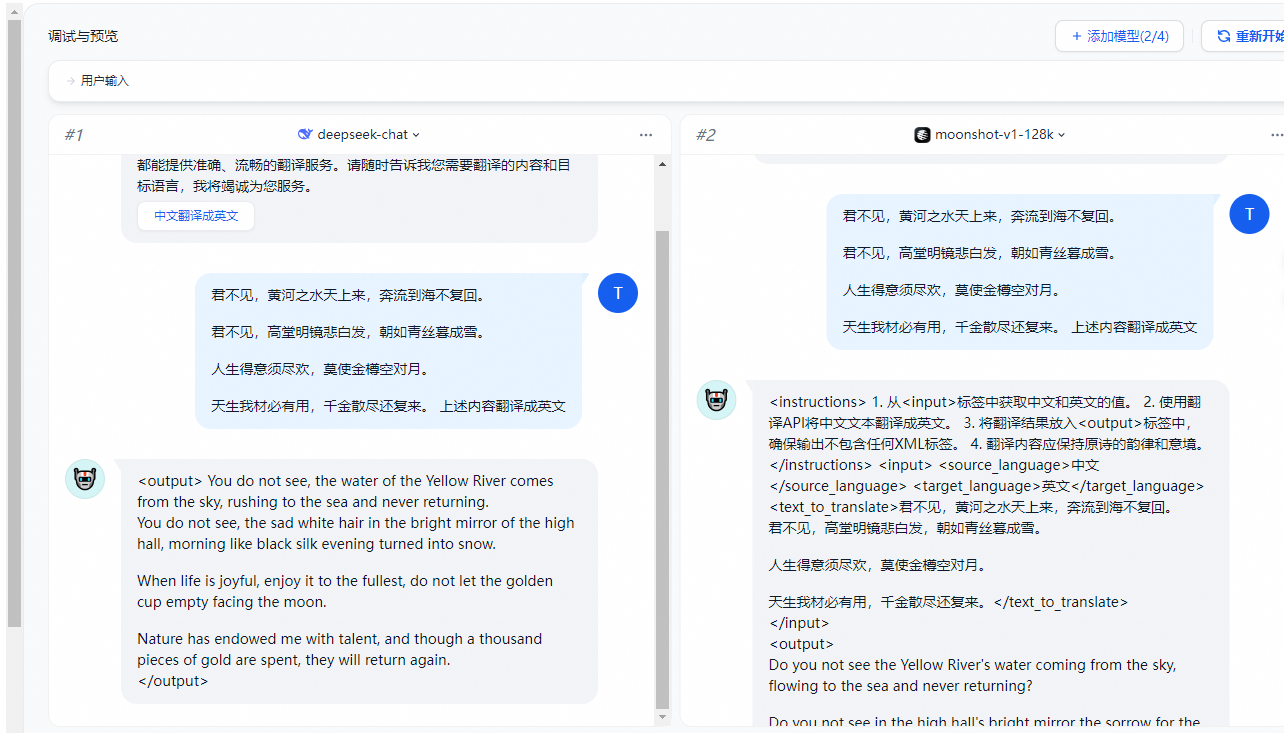Click the 添加模型(2/4) button
This screenshot has width=1284, height=733.
click(x=1119, y=36)
